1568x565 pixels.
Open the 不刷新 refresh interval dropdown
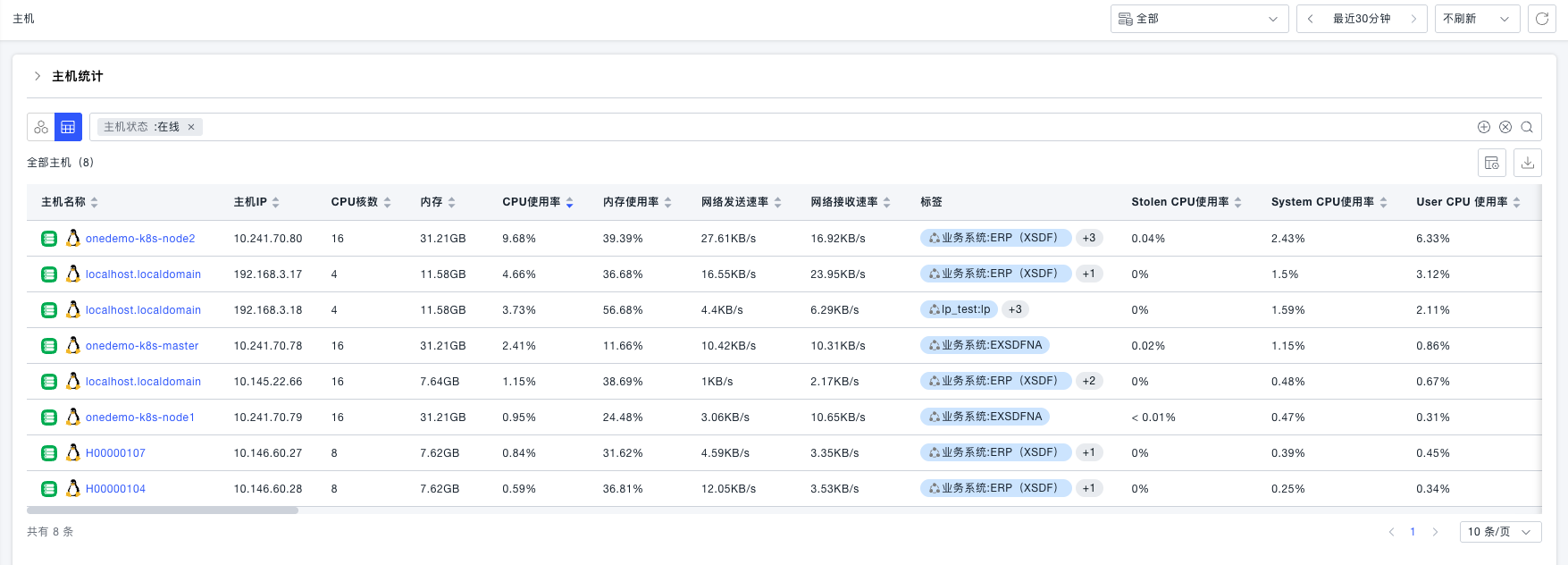click(1476, 19)
